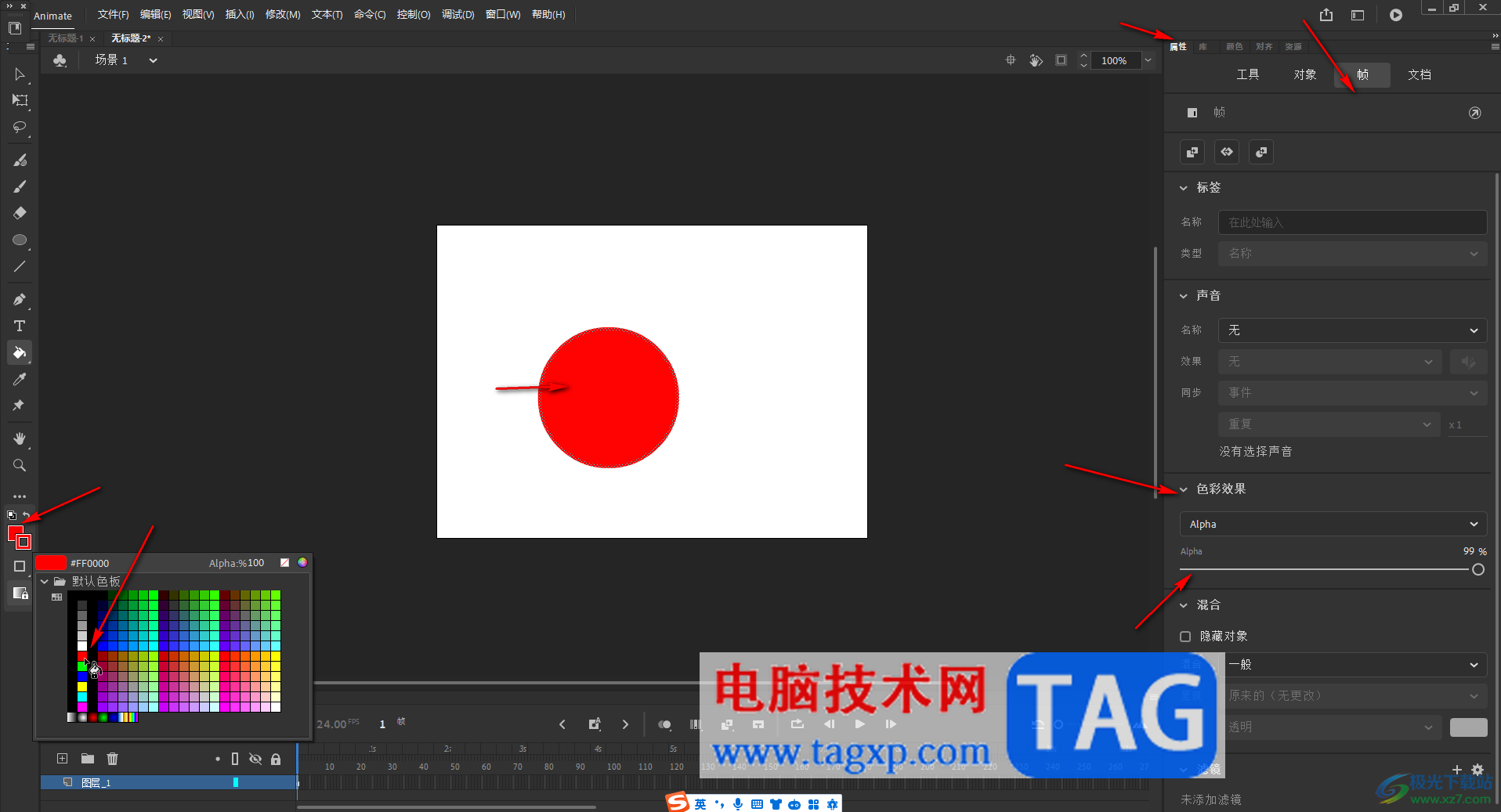Click center stage icon
The image size is (1501, 812).
(1011, 60)
